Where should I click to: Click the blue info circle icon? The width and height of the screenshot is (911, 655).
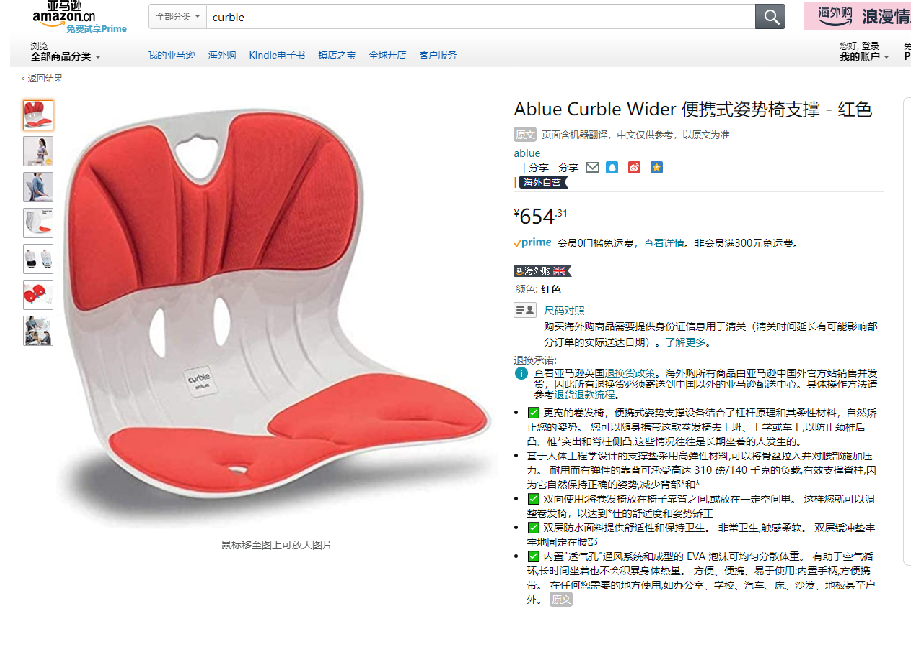pyautogui.click(x=521, y=374)
